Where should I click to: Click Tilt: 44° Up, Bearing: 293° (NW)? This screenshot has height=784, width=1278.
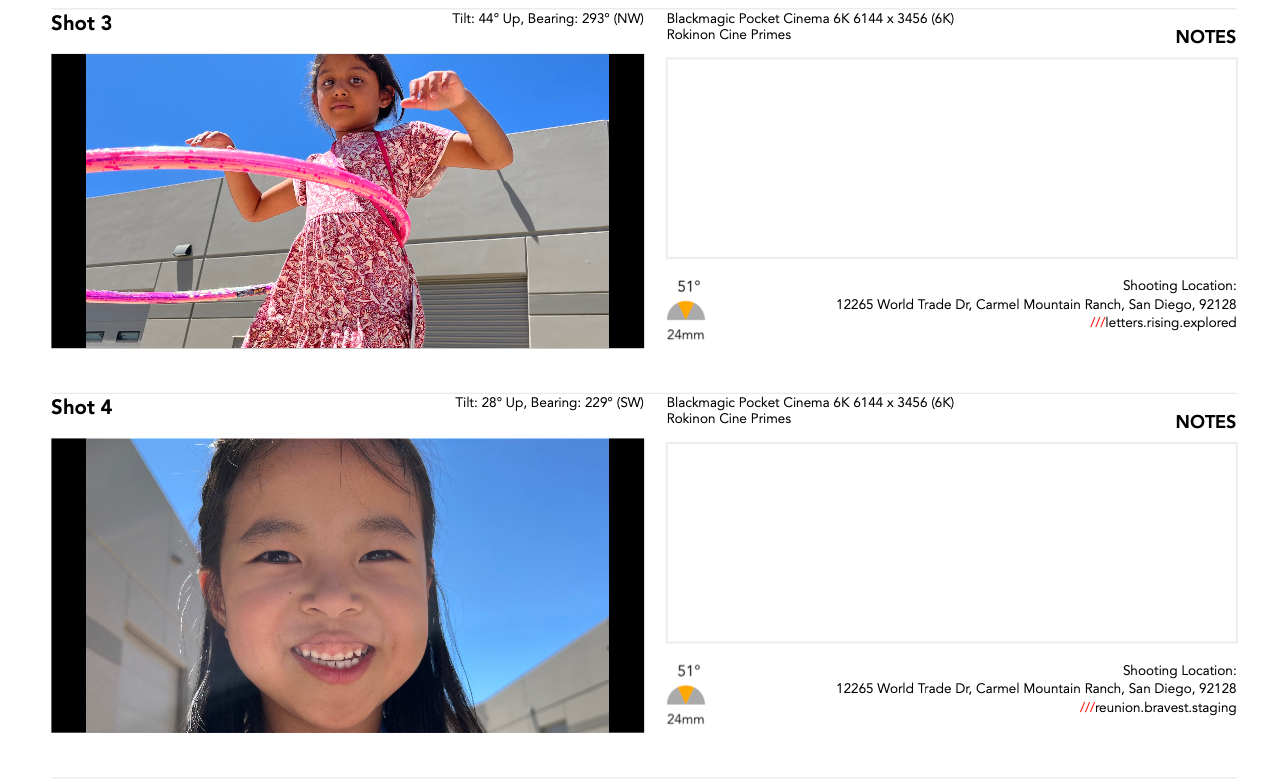(548, 18)
